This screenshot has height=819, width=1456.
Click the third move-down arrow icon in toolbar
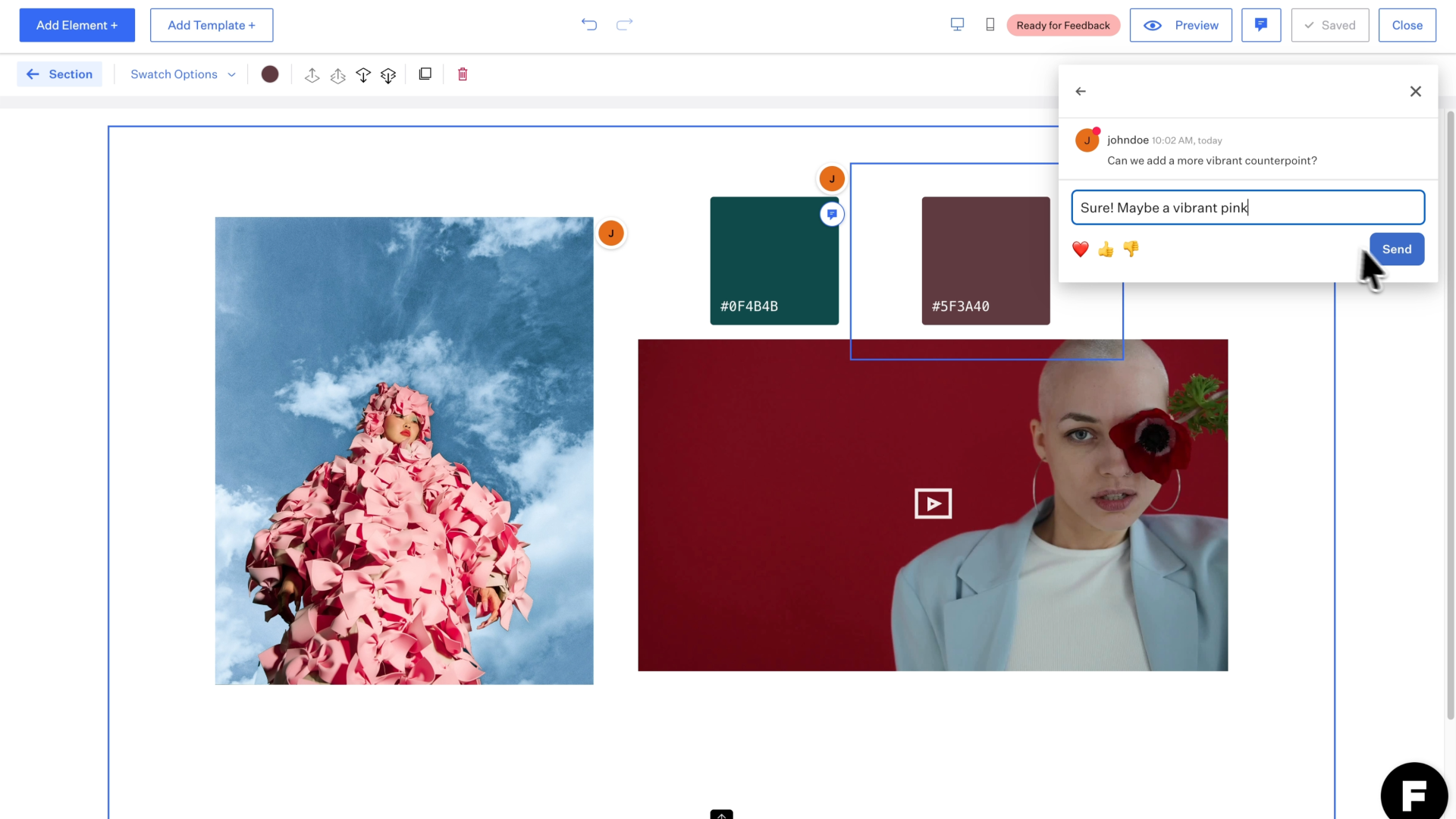pyautogui.click(x=363, y=74)
